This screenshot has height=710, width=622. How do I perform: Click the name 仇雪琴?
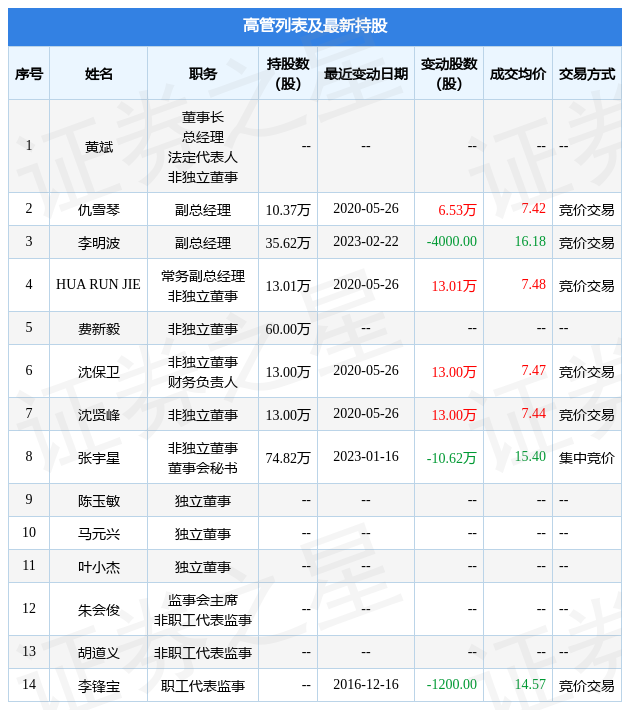99,210
